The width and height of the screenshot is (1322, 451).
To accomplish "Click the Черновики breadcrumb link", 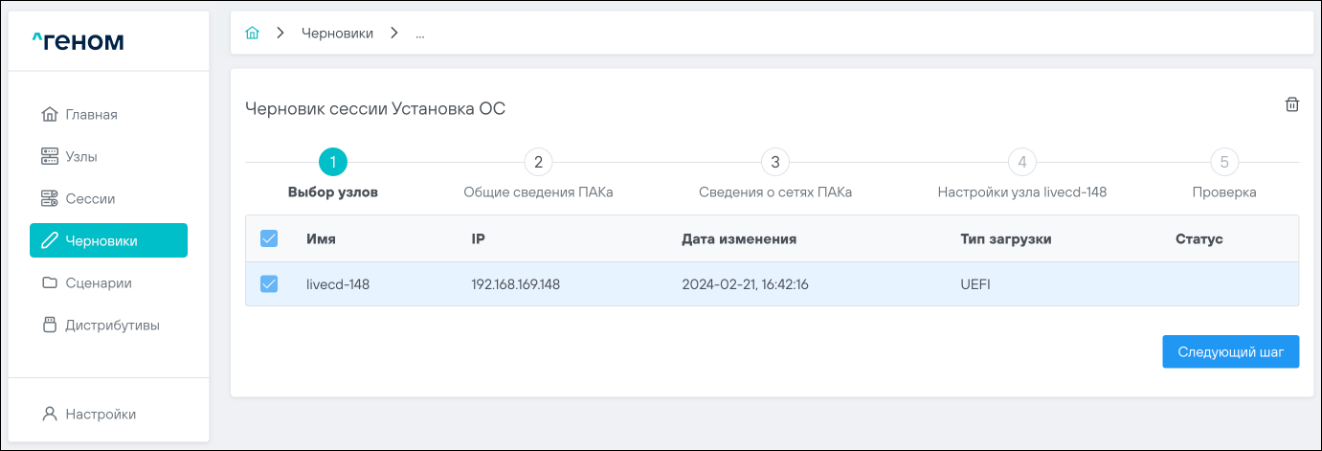I will [337, 33].
